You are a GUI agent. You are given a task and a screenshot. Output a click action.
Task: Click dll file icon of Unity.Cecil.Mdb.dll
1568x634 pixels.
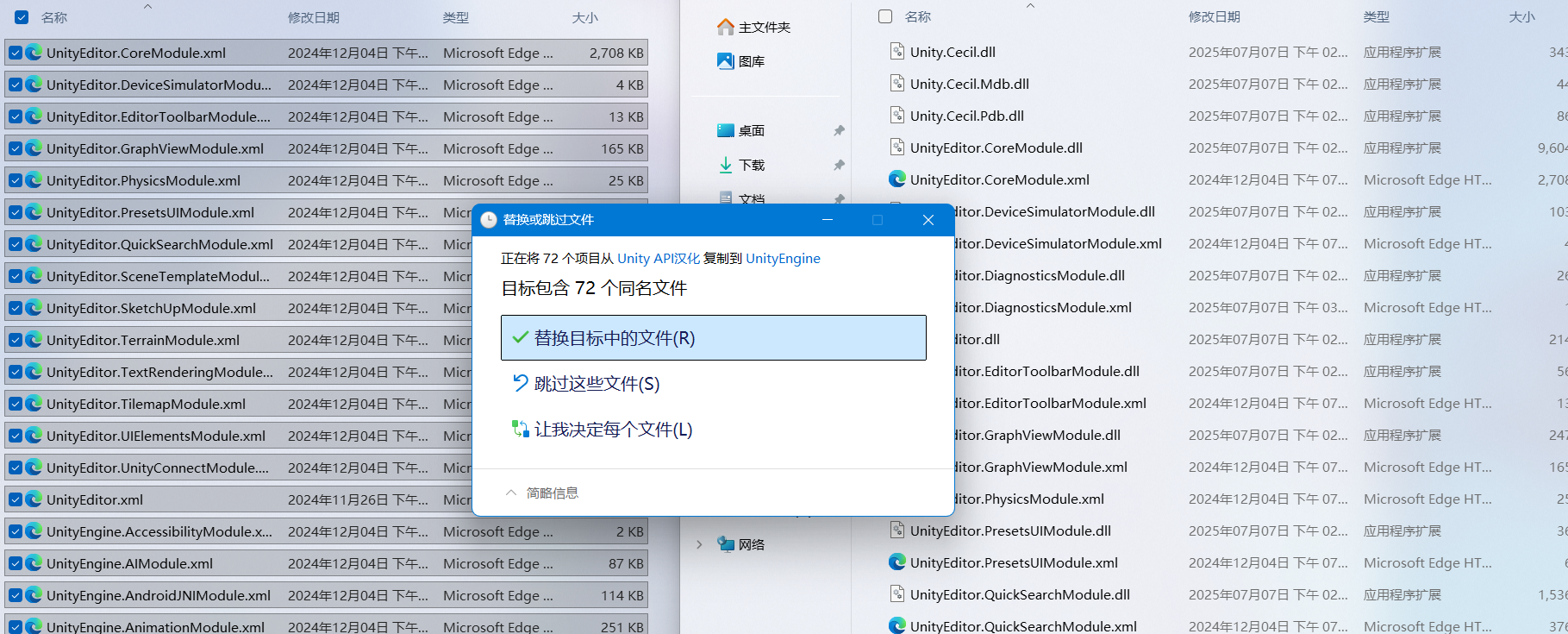click(x=897, y=84)
